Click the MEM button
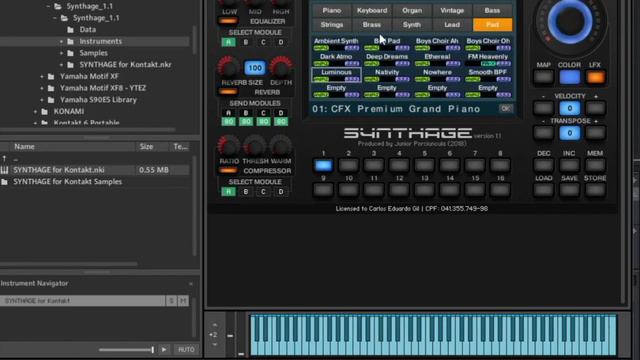This screenshot has width=640, height=360. point(595,165)
